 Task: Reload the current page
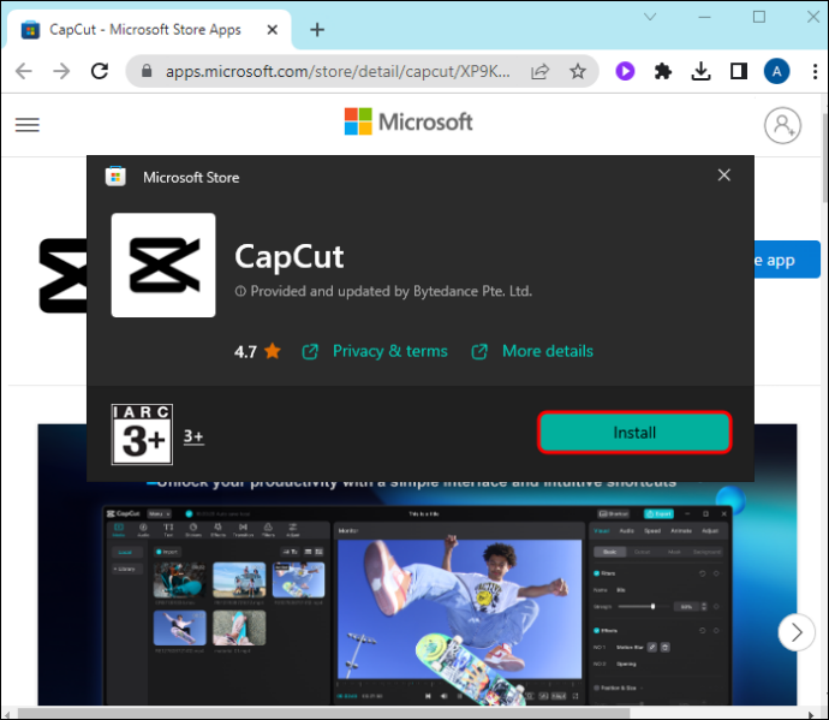(99, 71)
